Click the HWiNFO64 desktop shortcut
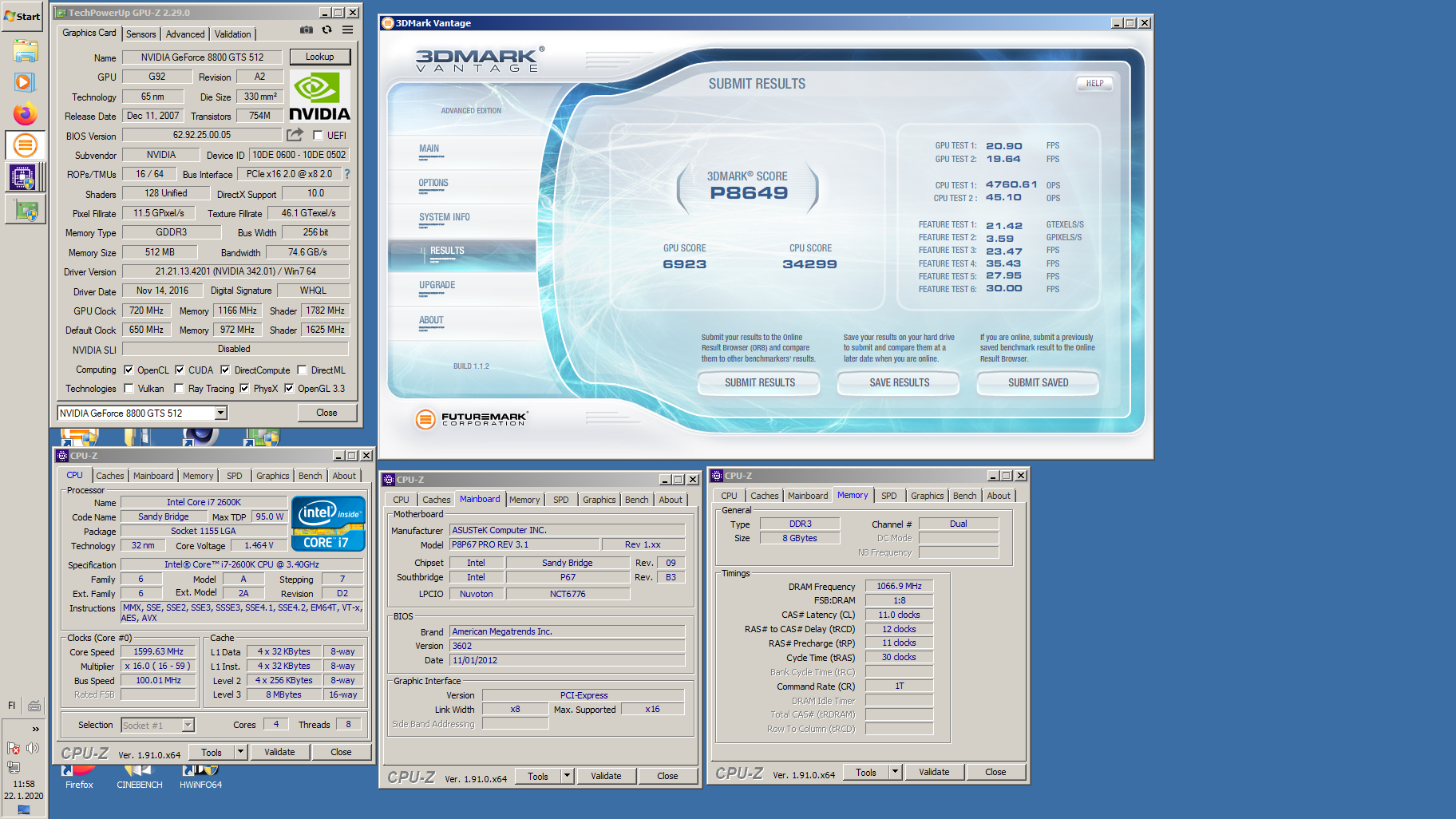 pos(200,777)
